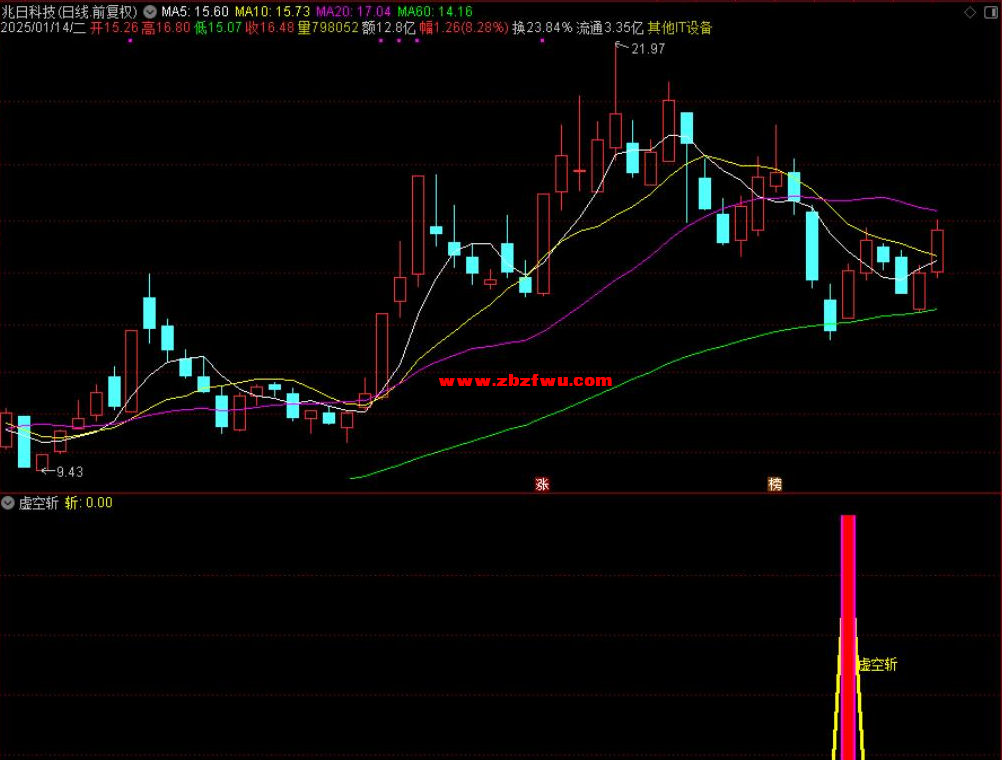Click the low price 低15.07
This screenshot has height=760, width=1002.
click(x=219, y=28)
